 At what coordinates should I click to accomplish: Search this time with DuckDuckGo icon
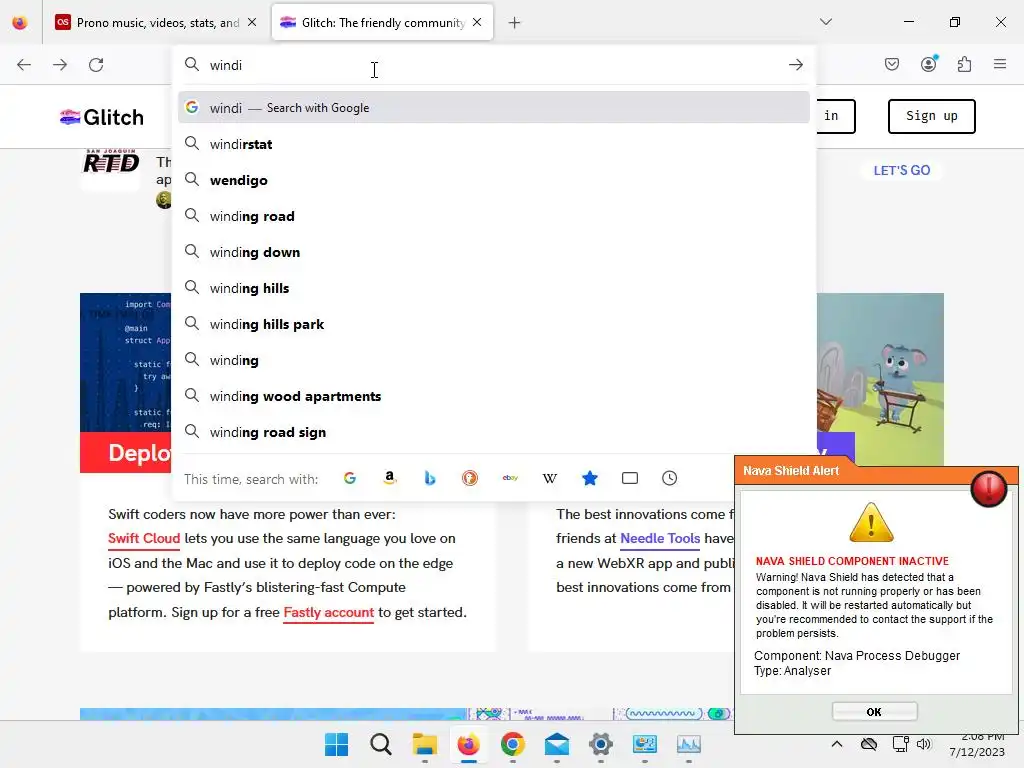click(x=470, y=479)
